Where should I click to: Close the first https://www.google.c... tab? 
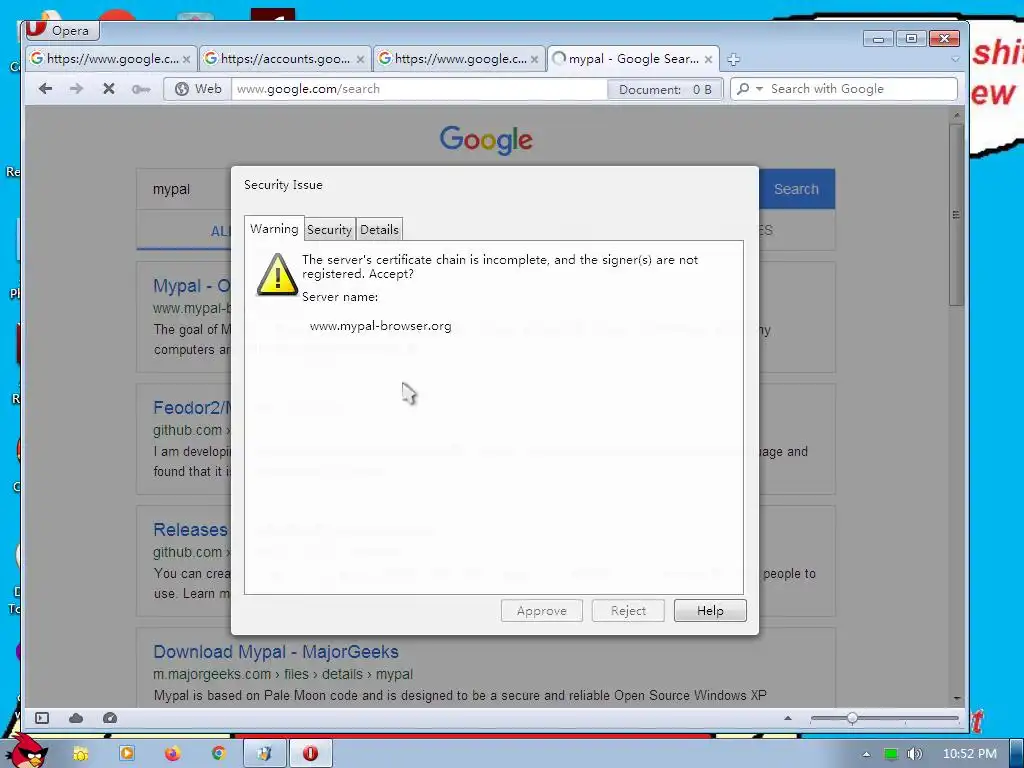pyautogui.click(x=187, y=59)
